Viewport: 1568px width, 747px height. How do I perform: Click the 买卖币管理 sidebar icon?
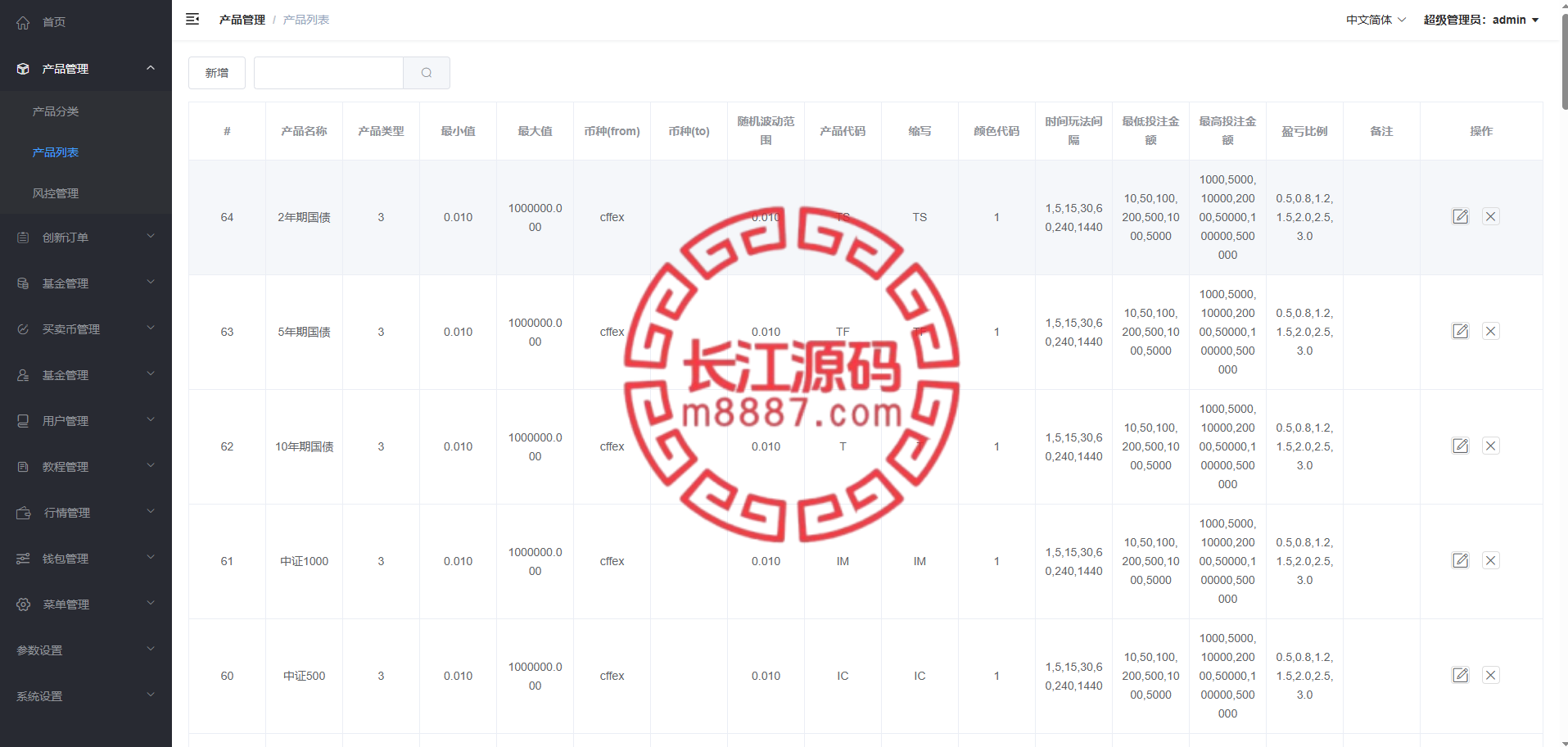[23, 329]
